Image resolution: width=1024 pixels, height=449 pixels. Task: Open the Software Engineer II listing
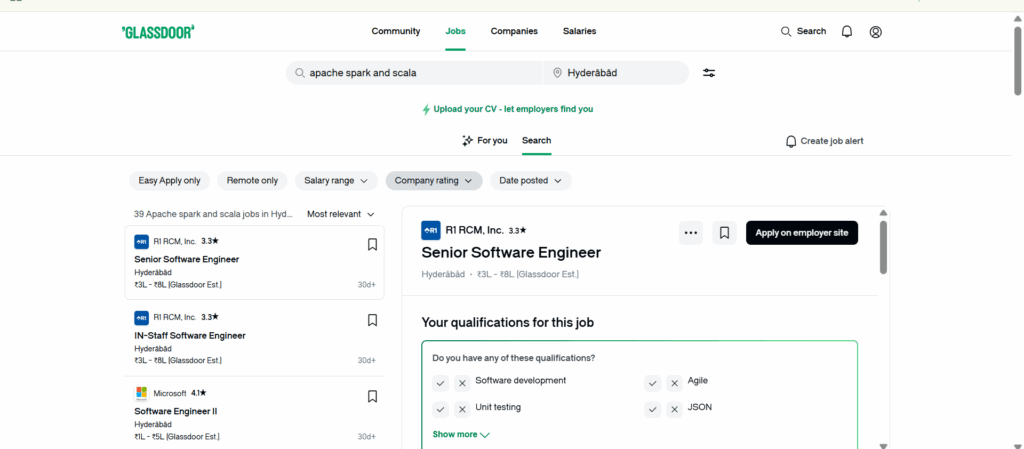(254, 414)
